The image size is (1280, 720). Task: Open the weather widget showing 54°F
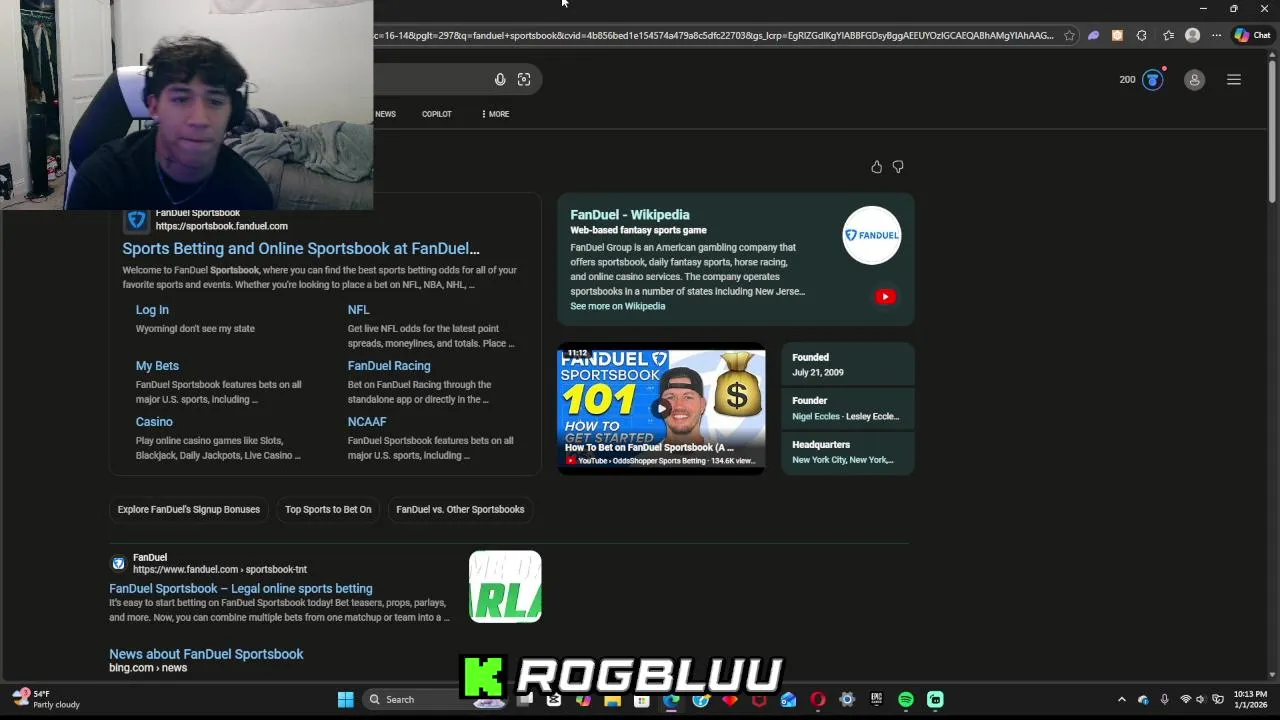click(x=46, y=699)
